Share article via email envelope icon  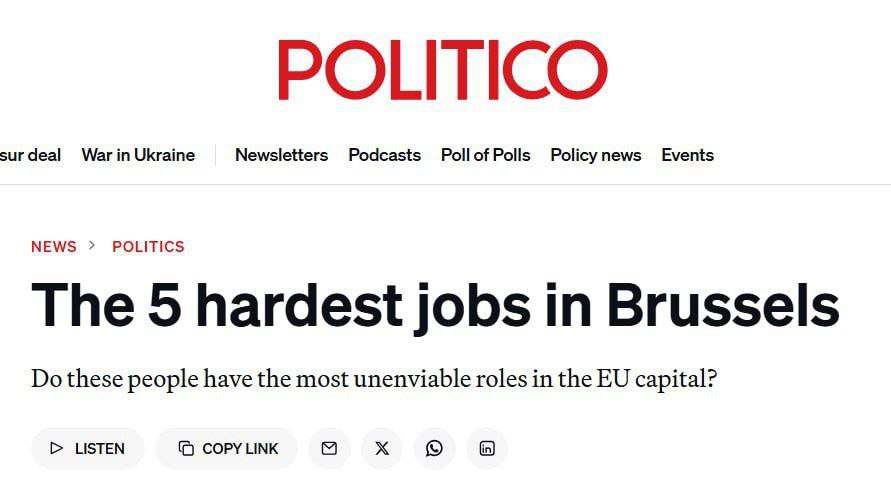coord(329,448)
